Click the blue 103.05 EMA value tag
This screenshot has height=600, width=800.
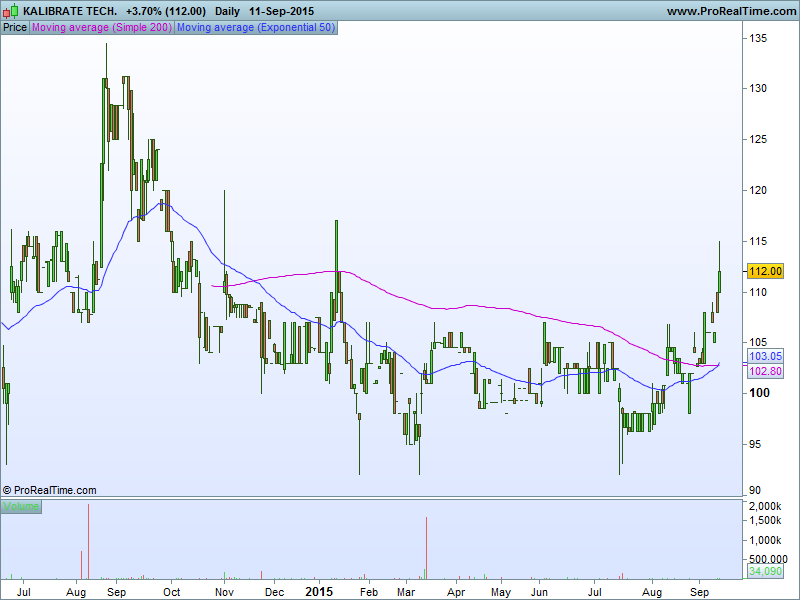765,356
